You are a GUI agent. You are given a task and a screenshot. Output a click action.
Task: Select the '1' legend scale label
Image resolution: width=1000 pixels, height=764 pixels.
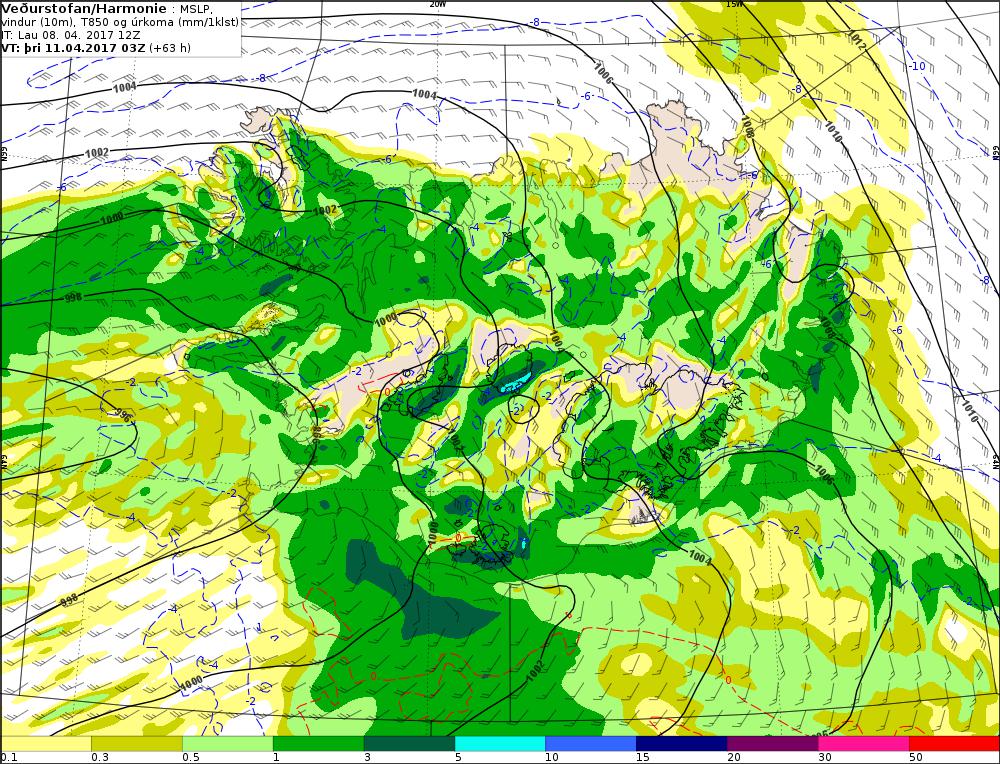point(276,758)
